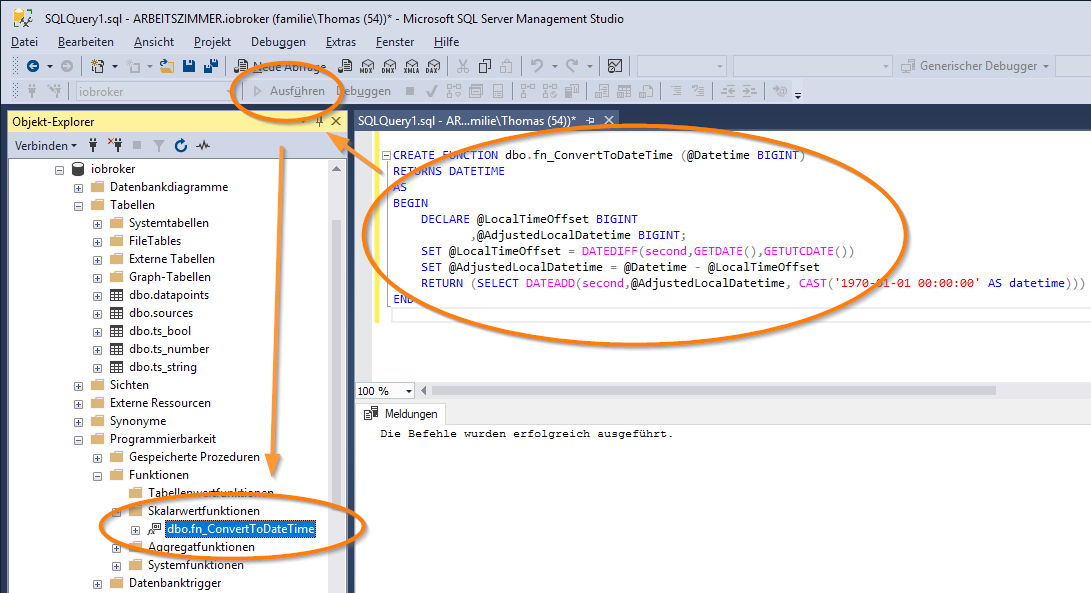Screen dimensions: 1091x593
Task: Open the Hilfe menu
Action: tap(446, 42)
